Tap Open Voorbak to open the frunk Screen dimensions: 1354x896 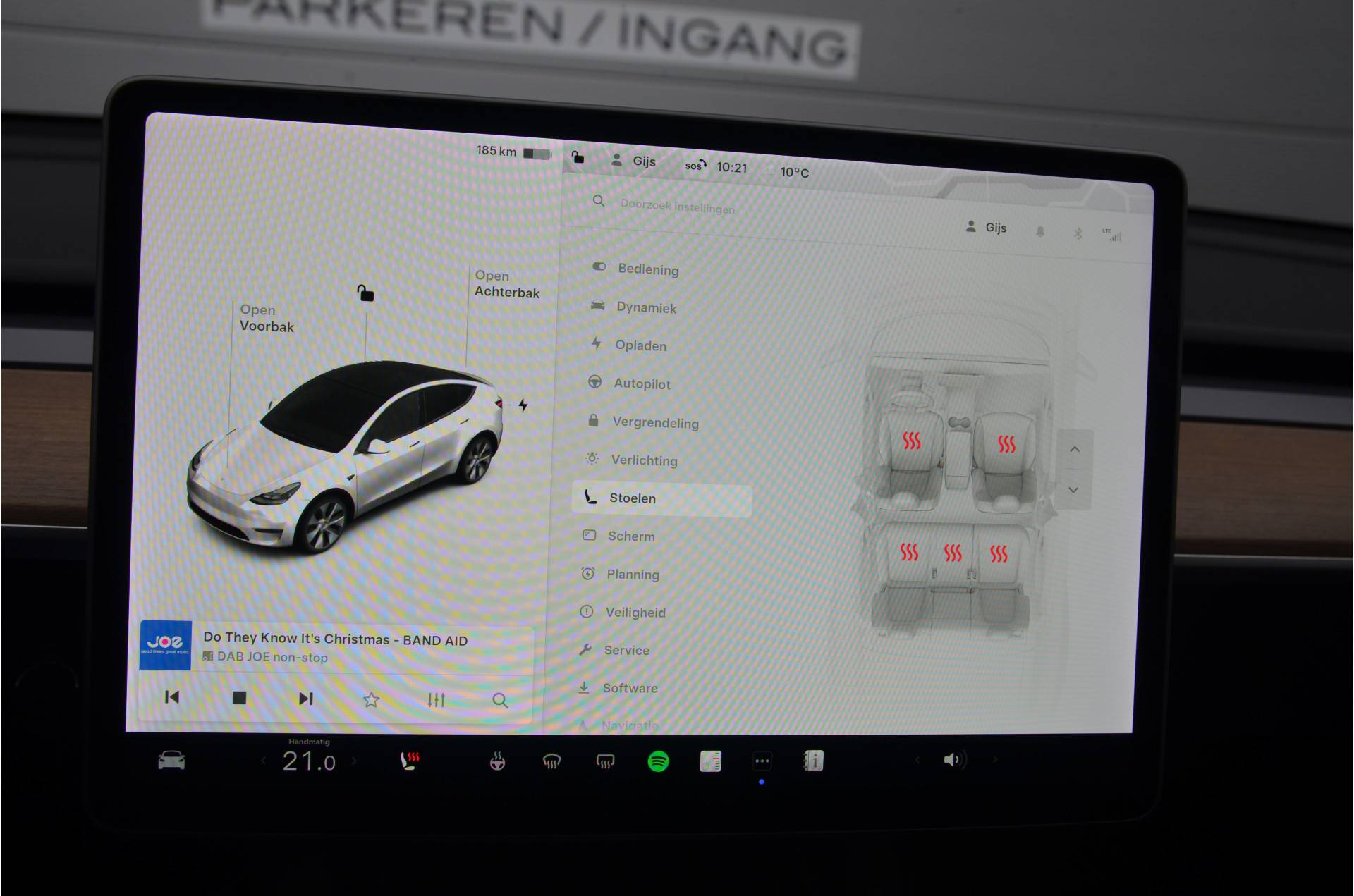click(x=266, y=318)
